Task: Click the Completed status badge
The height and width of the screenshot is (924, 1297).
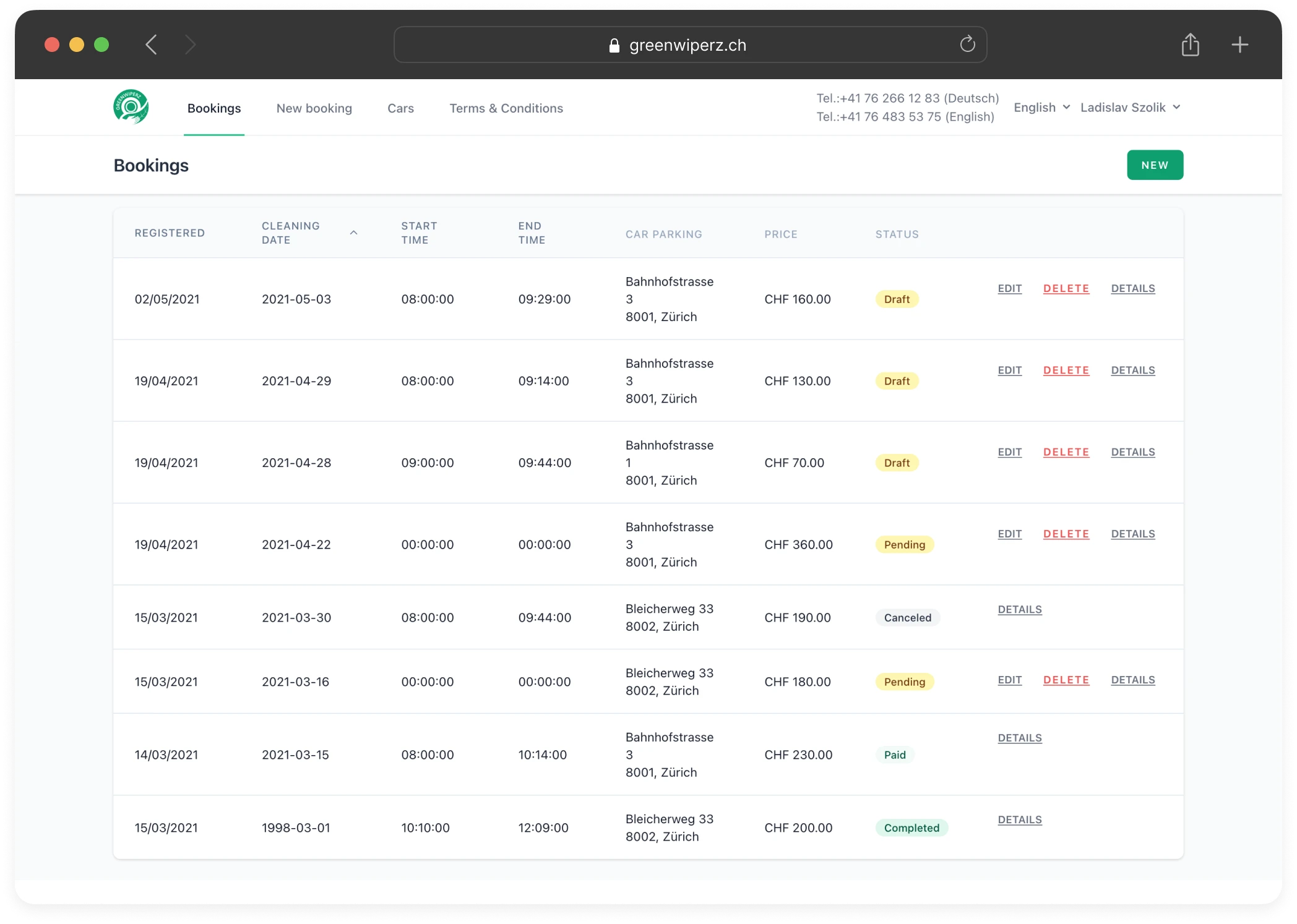Action: 911,828
